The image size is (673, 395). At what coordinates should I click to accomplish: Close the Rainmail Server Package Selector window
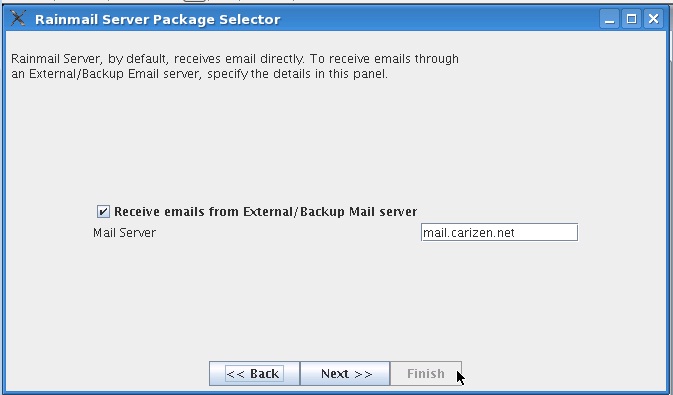click(x=653, y=19)
